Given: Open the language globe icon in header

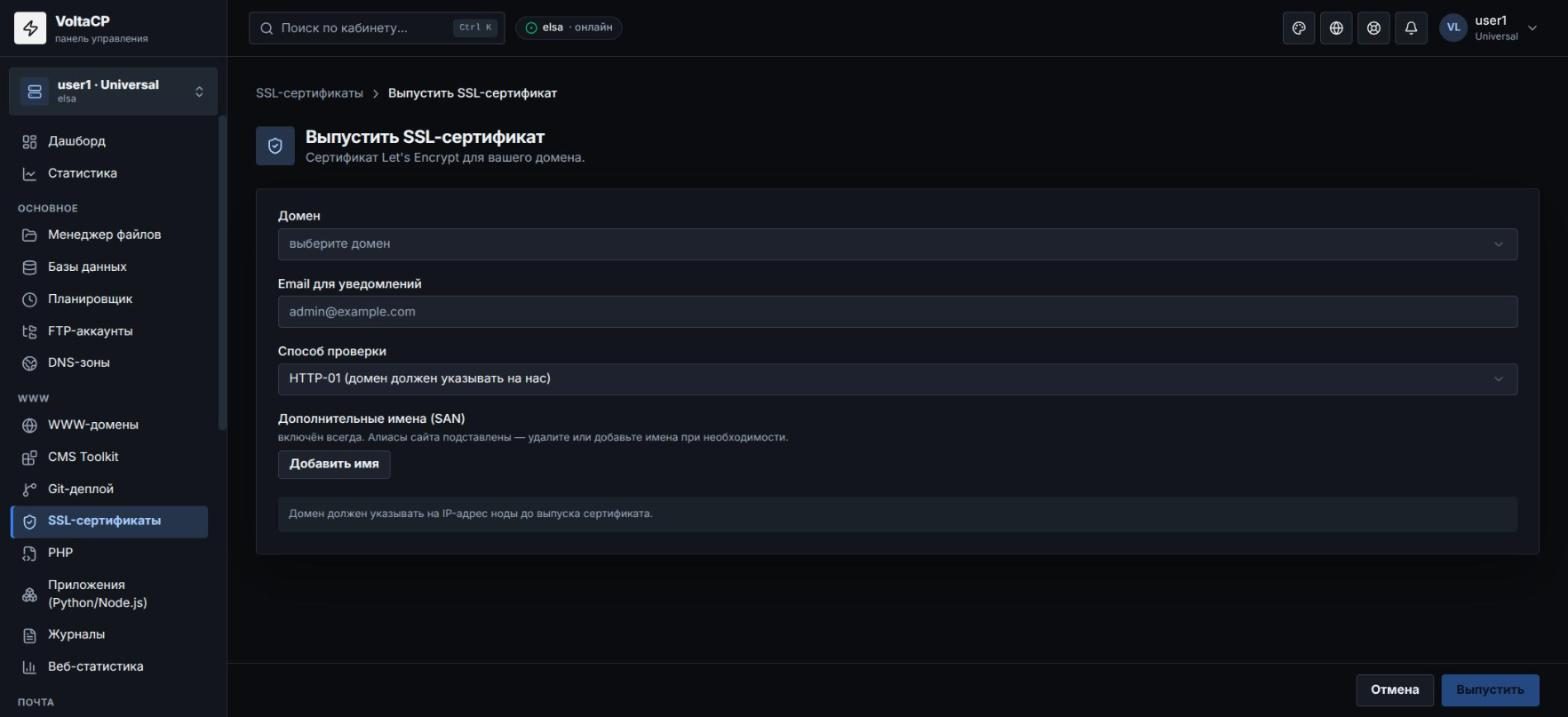Looking at the screenshot, I should tap(1336, 28).
